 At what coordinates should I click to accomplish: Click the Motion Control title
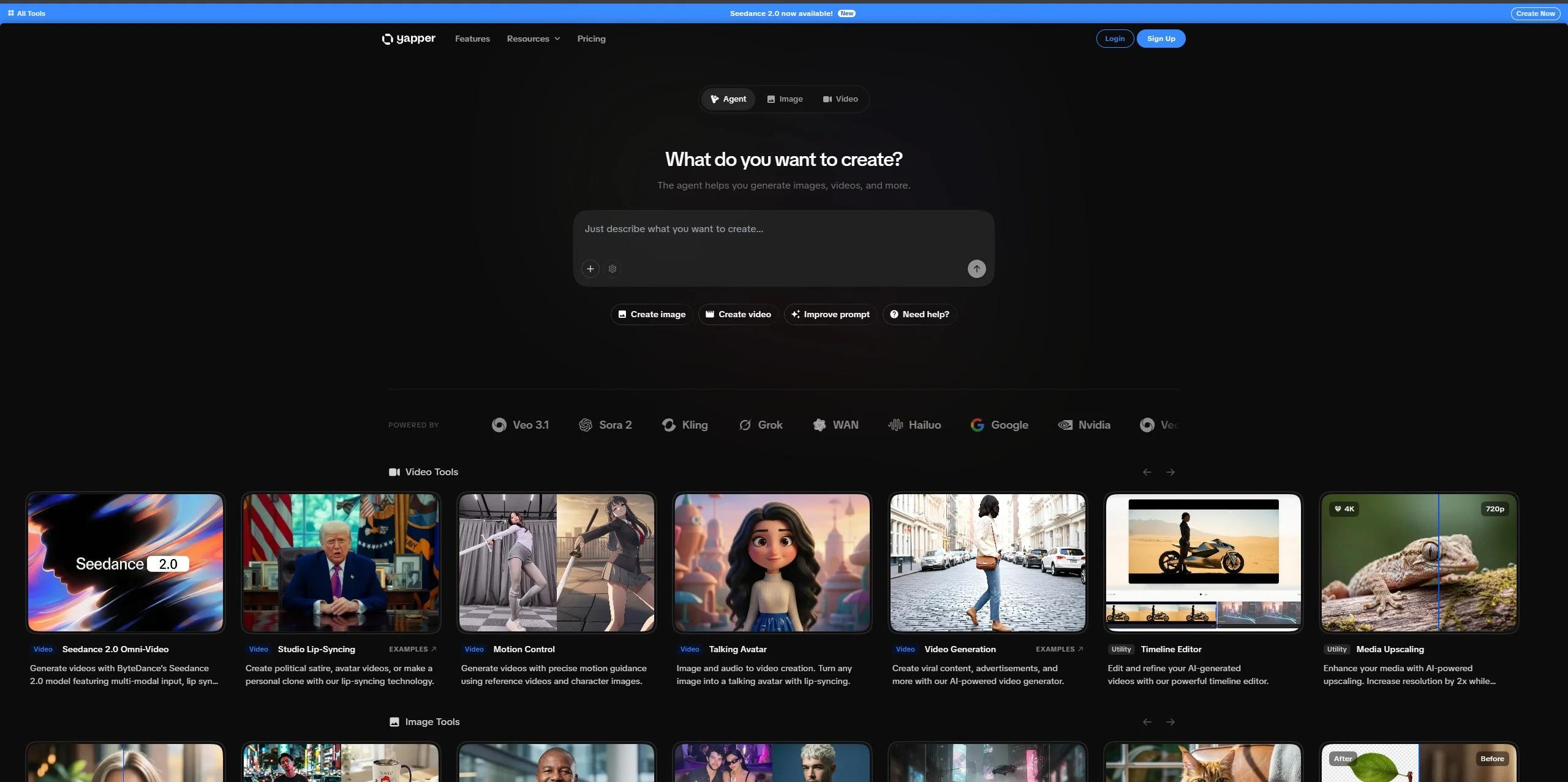[524, 649]
